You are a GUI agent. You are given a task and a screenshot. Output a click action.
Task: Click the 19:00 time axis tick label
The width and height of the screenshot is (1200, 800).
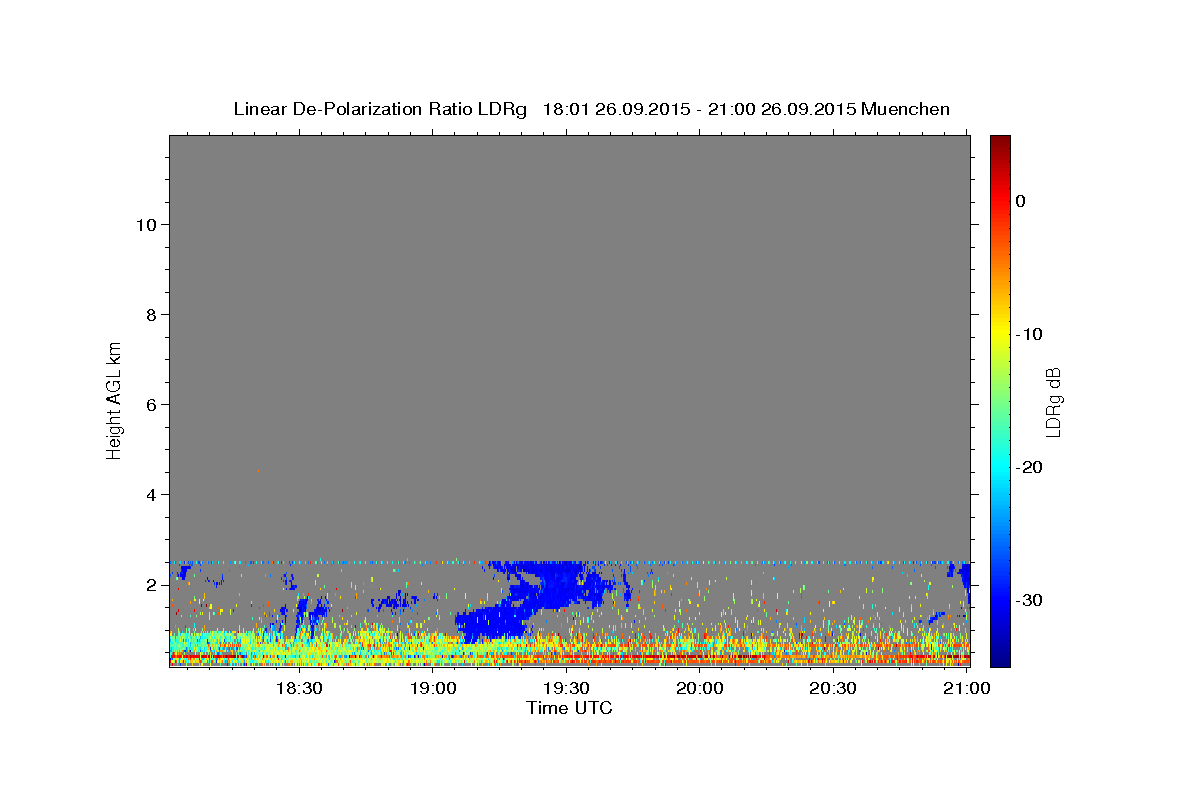point(432,688)
